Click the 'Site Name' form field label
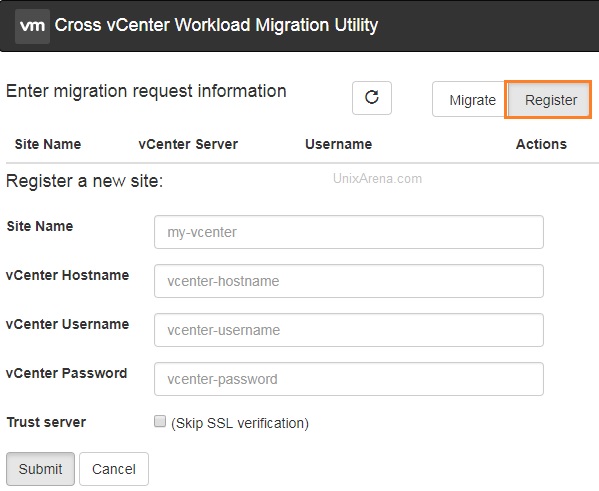This screenshot has width=599, height=491. click(x=40, y=226)
